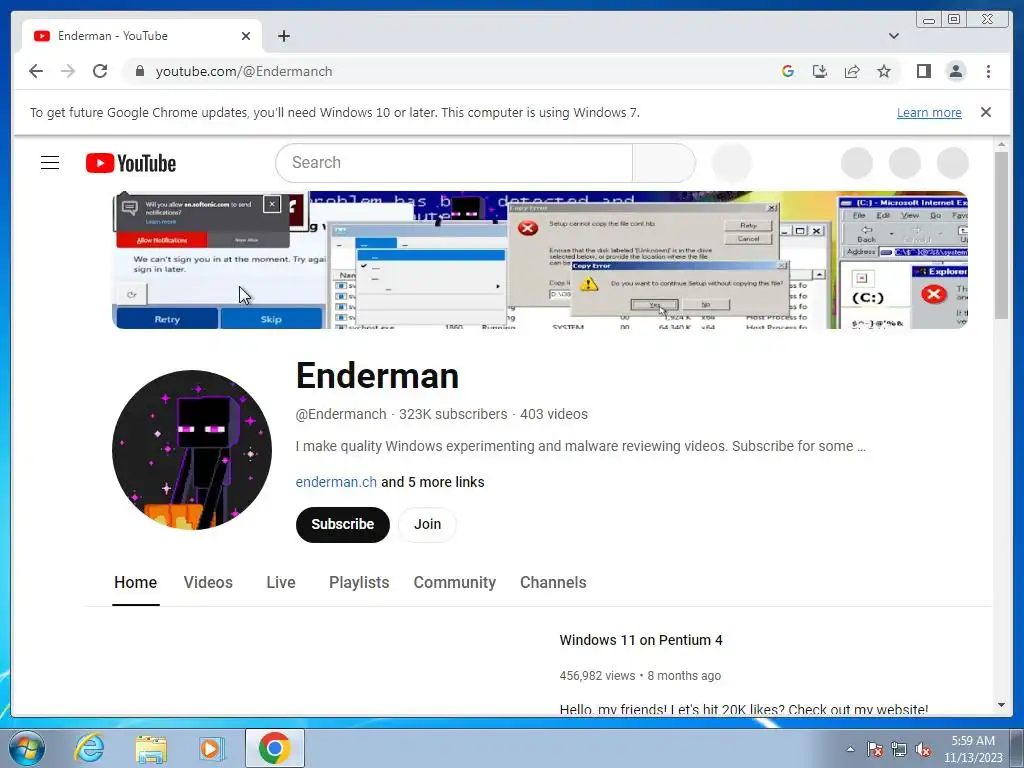Open Chrome three-dot menu
The image size is (1024, 768).
(x=988, y=71)
